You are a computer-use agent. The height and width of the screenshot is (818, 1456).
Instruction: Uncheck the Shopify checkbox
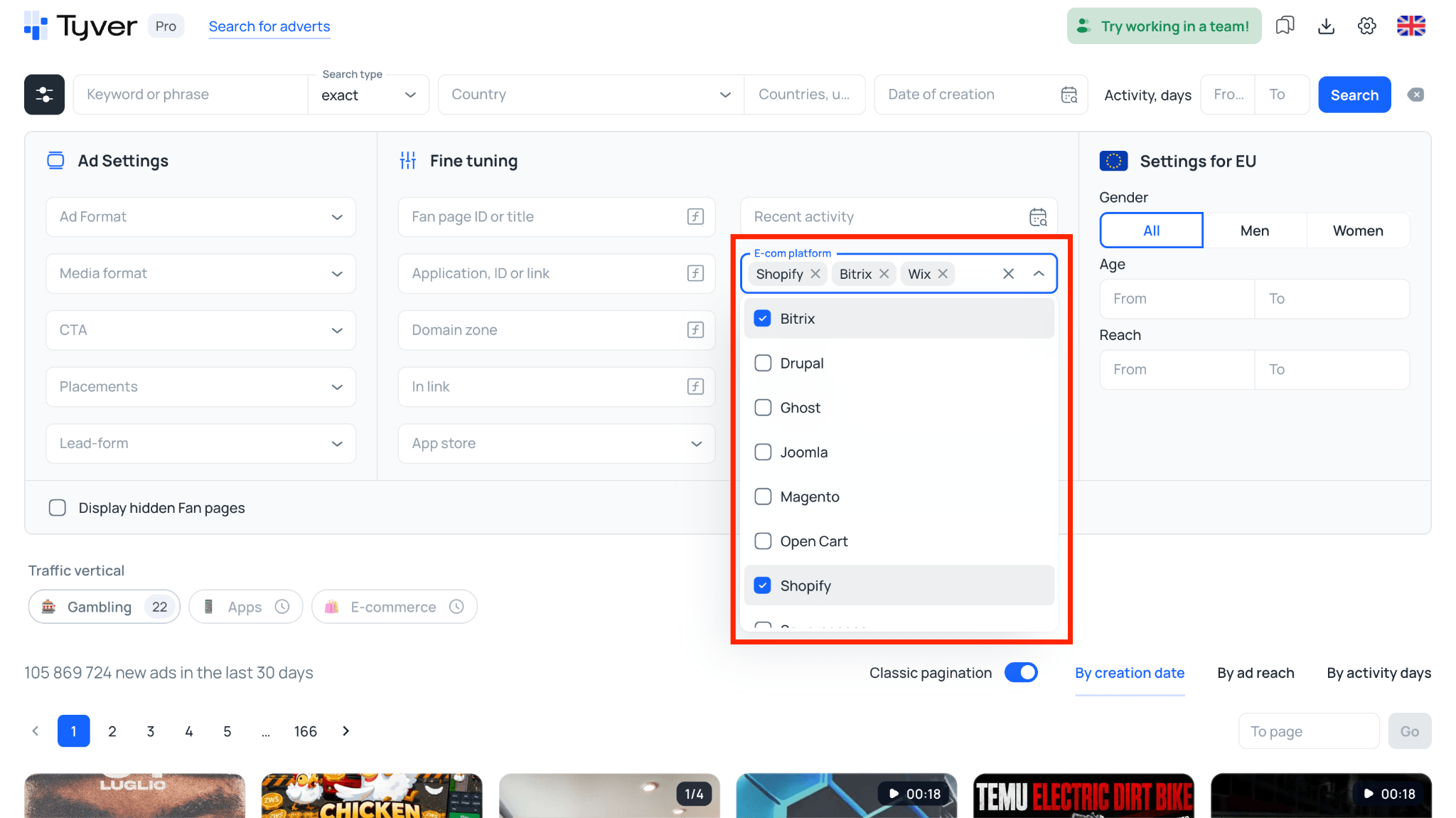(x=762, y=585)
